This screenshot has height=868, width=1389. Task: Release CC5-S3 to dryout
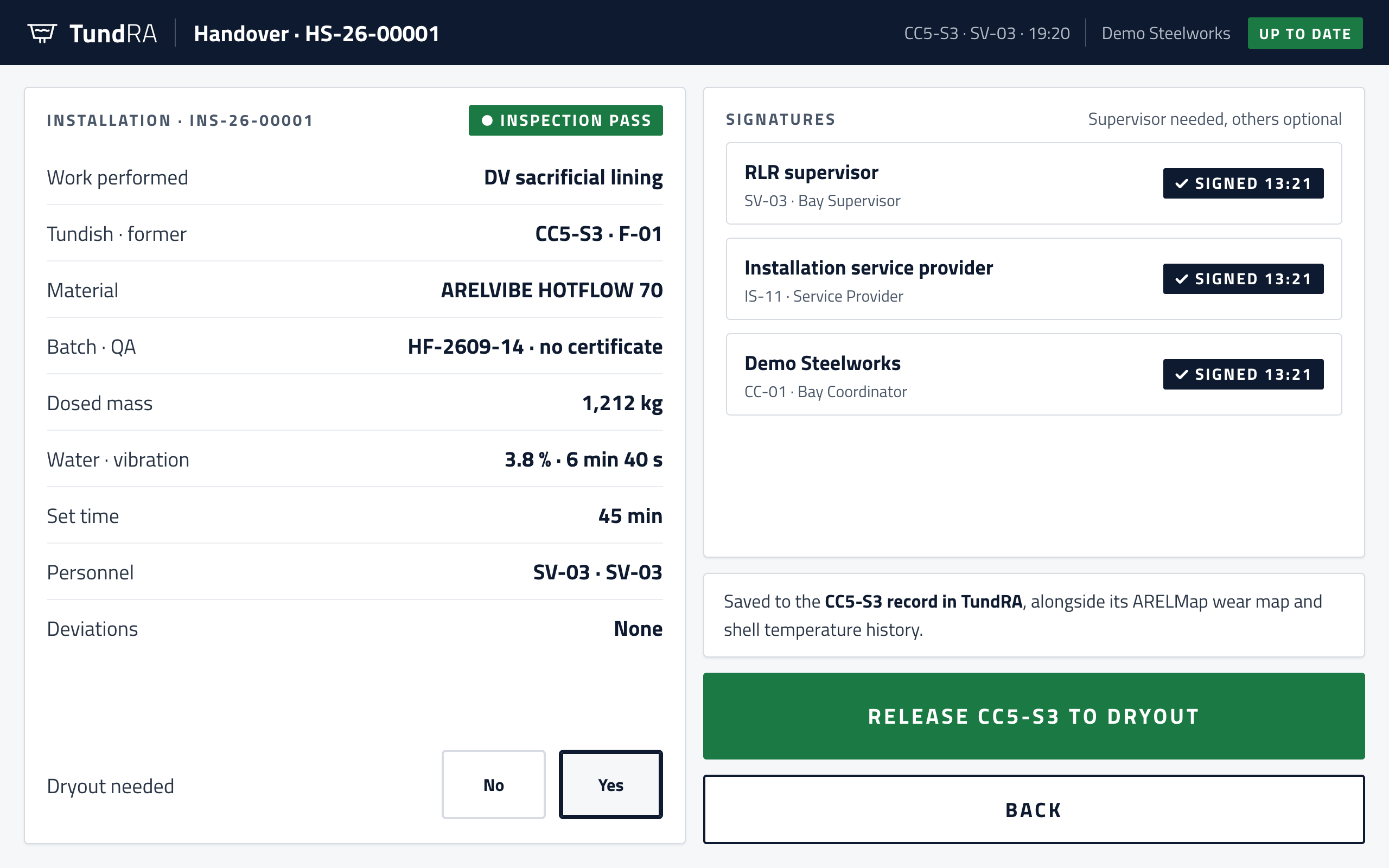coord(1034,716)
